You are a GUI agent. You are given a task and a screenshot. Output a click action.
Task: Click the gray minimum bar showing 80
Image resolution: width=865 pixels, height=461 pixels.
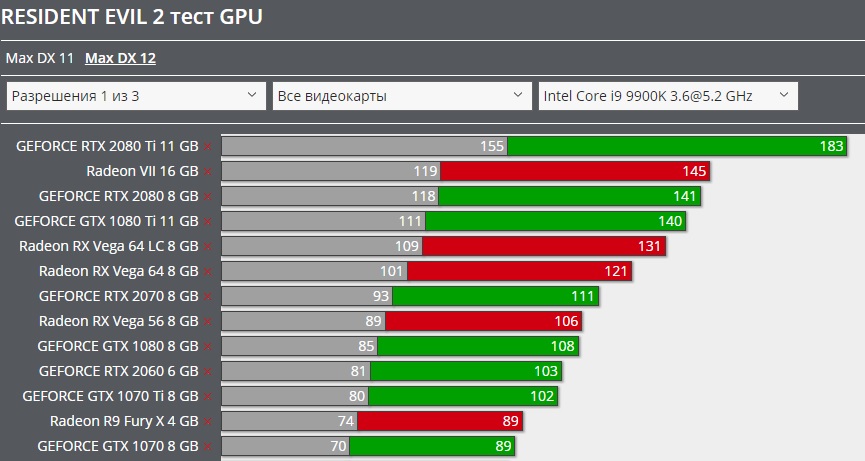click(x=295, y=396)
